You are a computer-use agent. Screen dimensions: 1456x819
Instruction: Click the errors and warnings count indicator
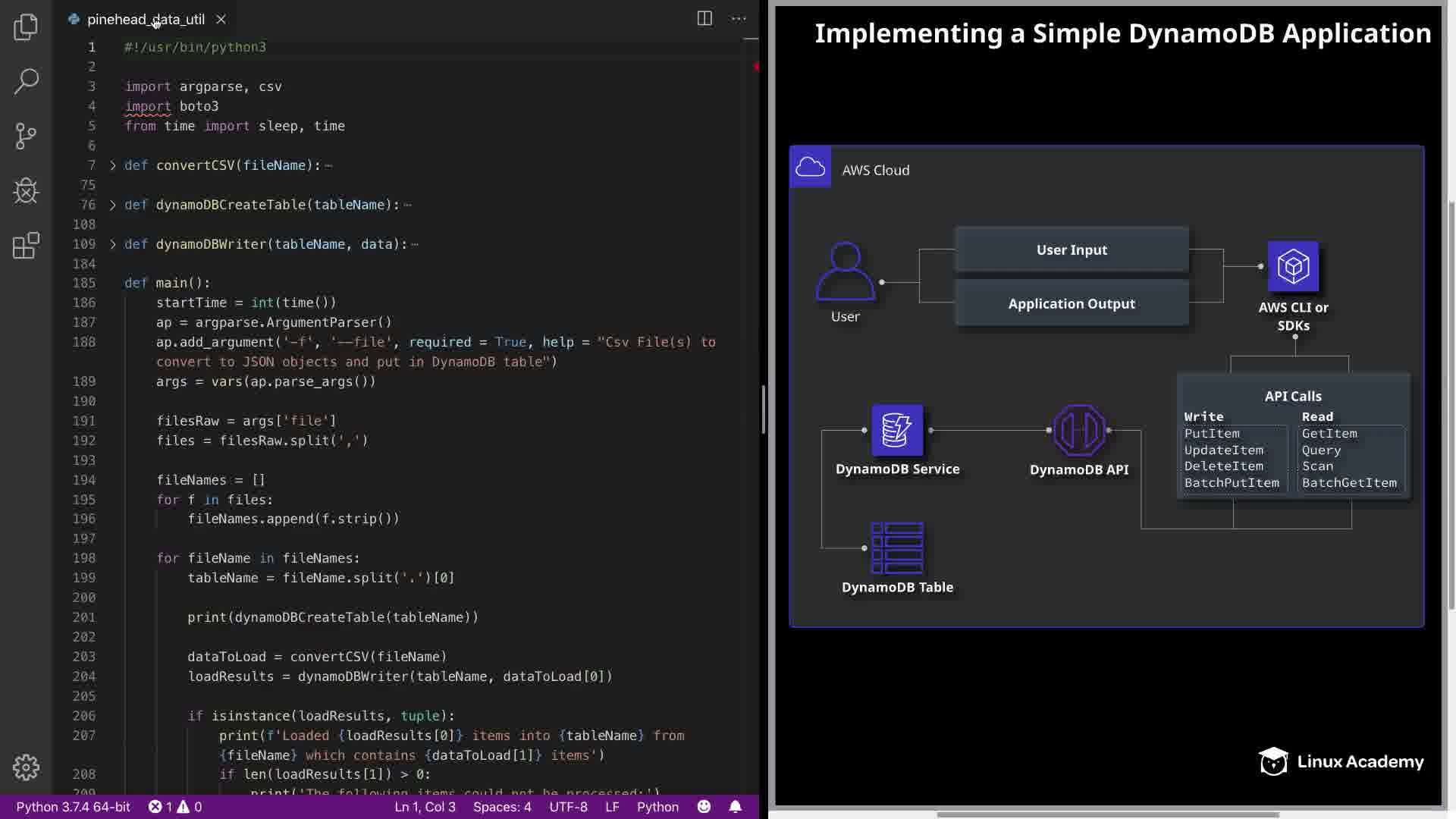pyautogui.click(x=175, y=807)
